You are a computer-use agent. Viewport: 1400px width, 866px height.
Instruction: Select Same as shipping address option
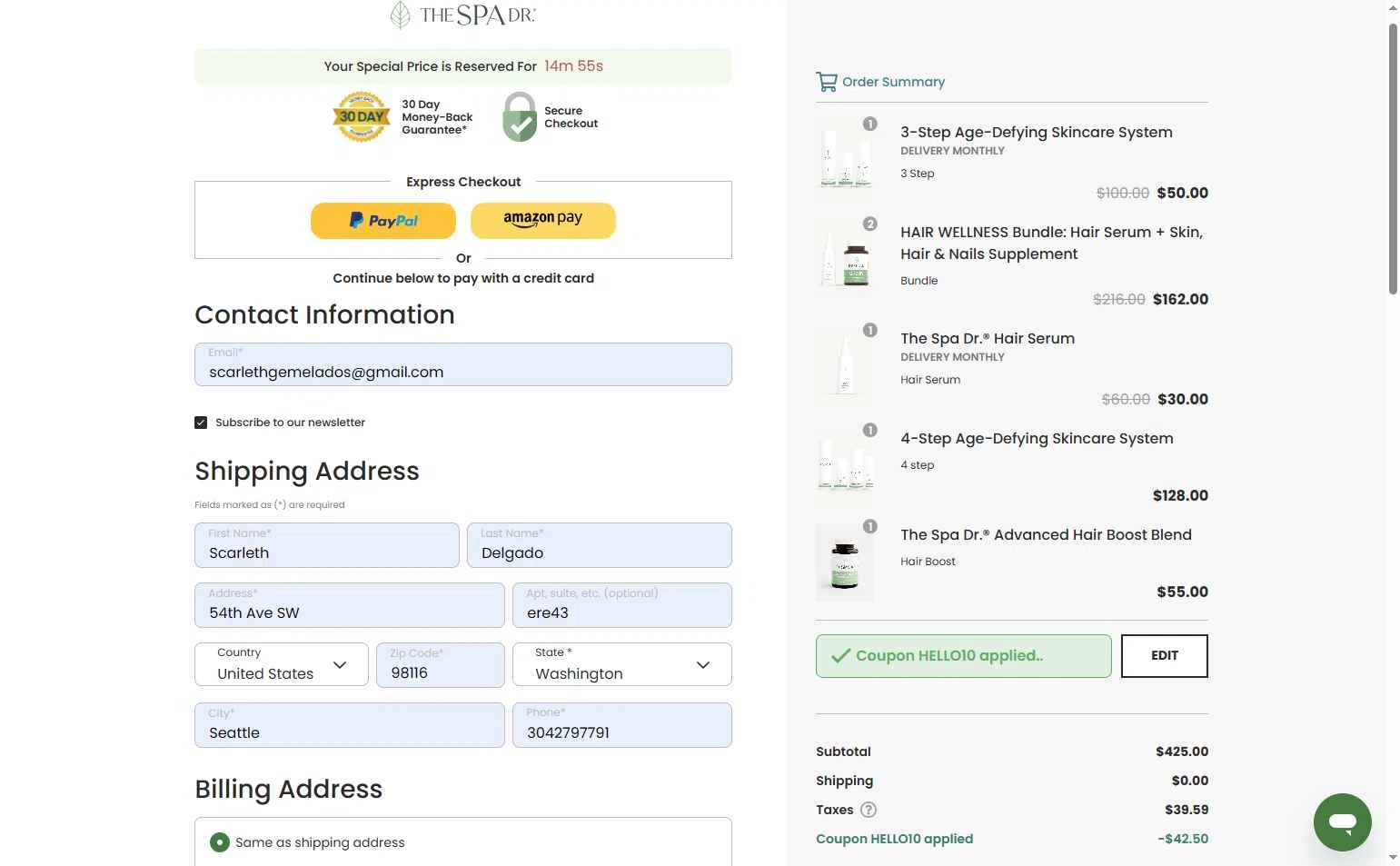tap(220, 842)
